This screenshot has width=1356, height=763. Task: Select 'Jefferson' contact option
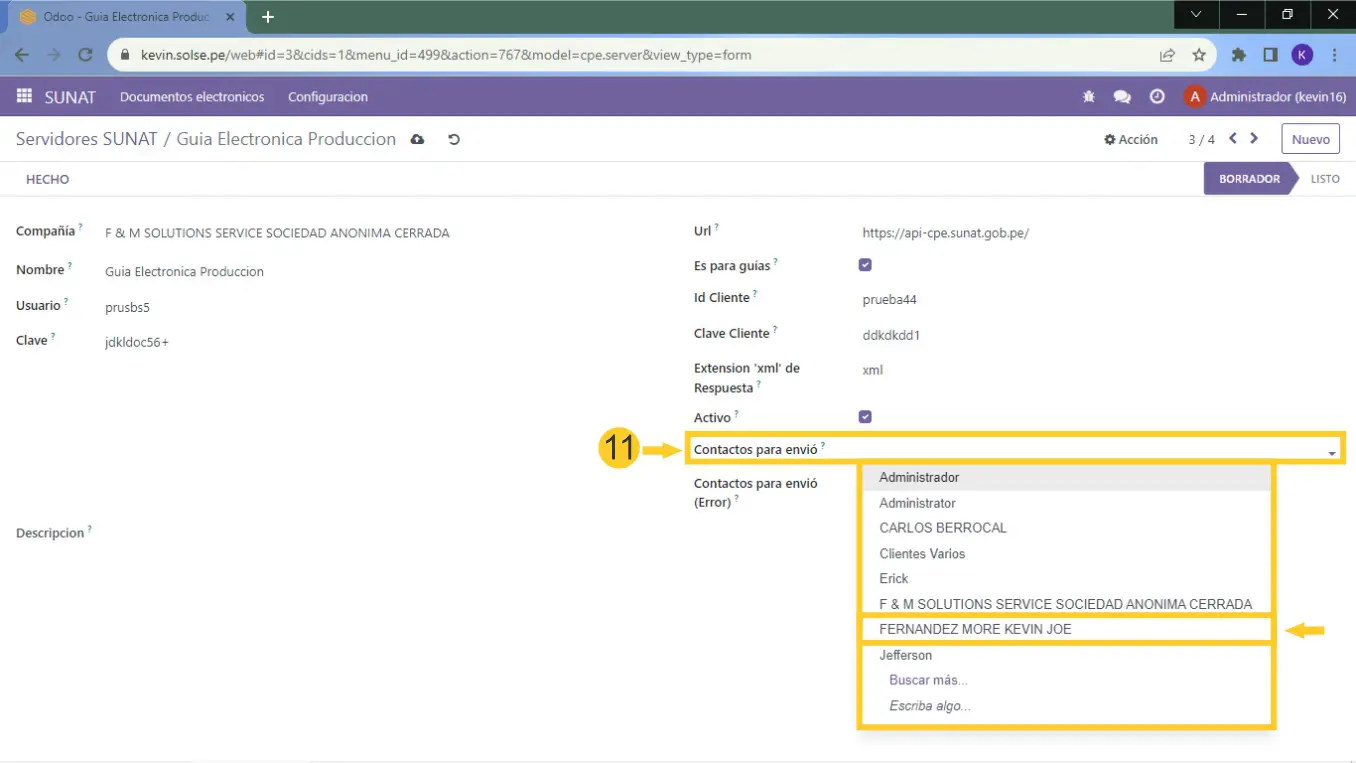(1066, 656)
